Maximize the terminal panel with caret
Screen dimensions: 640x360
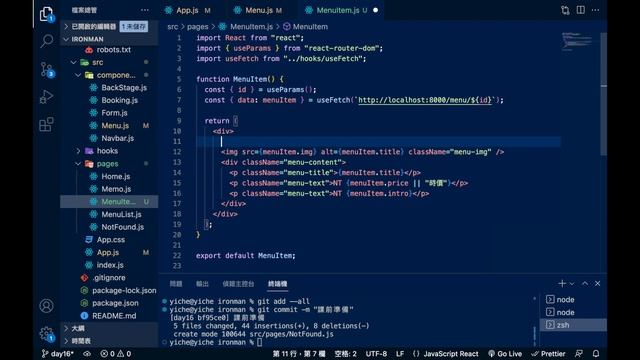click(x=585, y=283)
